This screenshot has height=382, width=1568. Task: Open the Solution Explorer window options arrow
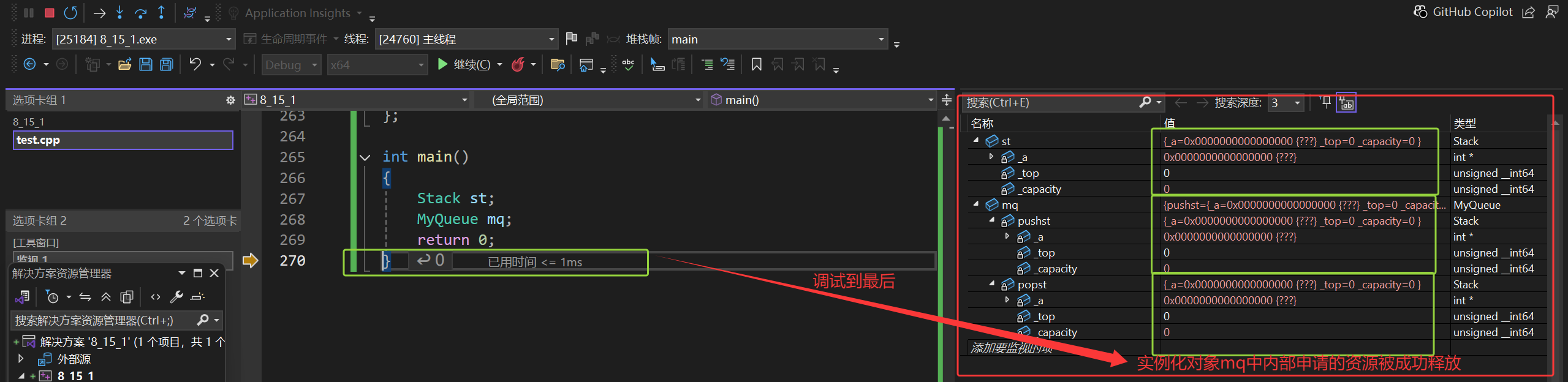(x=181, y=273)
